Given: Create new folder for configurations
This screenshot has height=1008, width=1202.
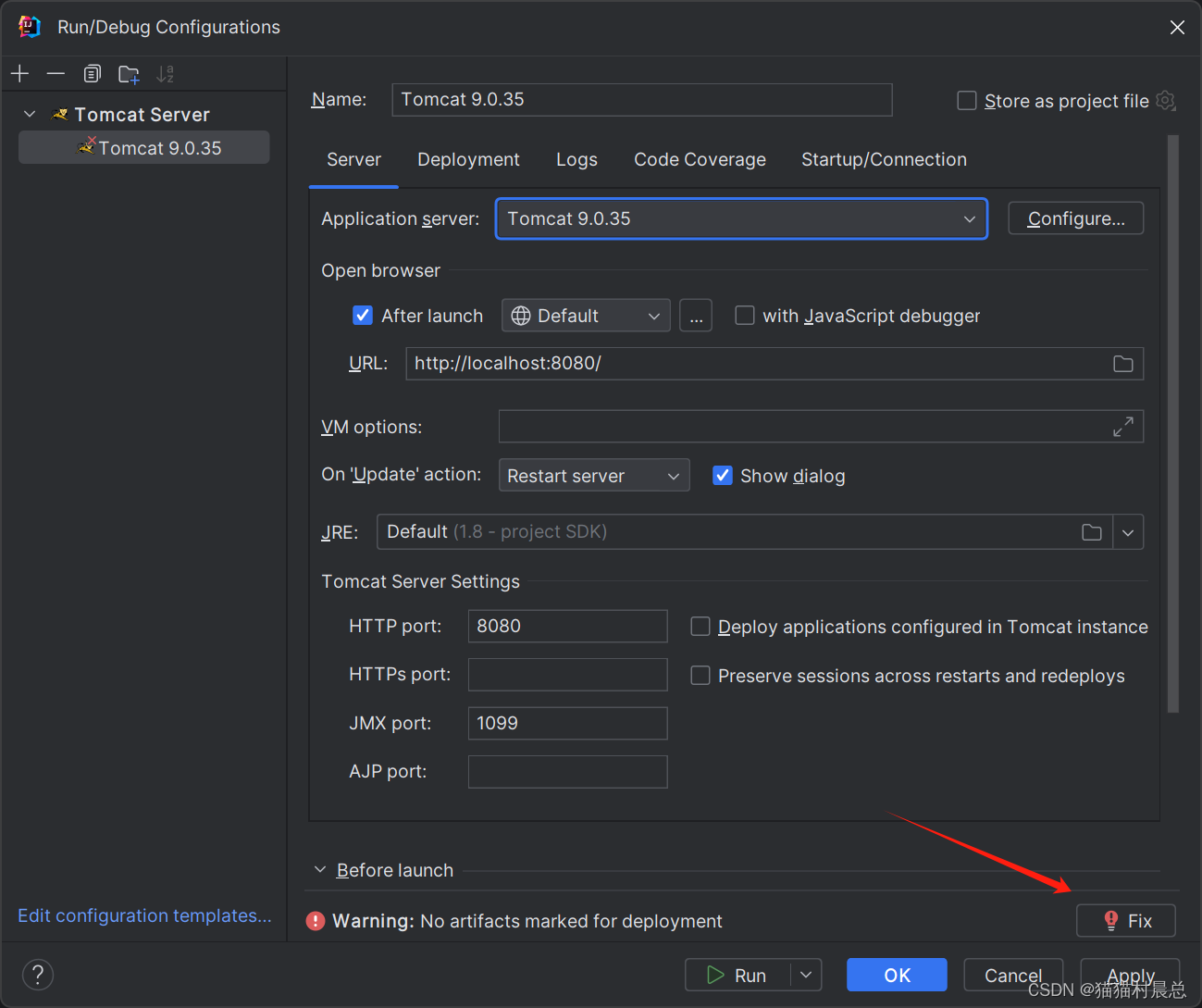Looking at the screenshot, I should (x=129, y=73).
